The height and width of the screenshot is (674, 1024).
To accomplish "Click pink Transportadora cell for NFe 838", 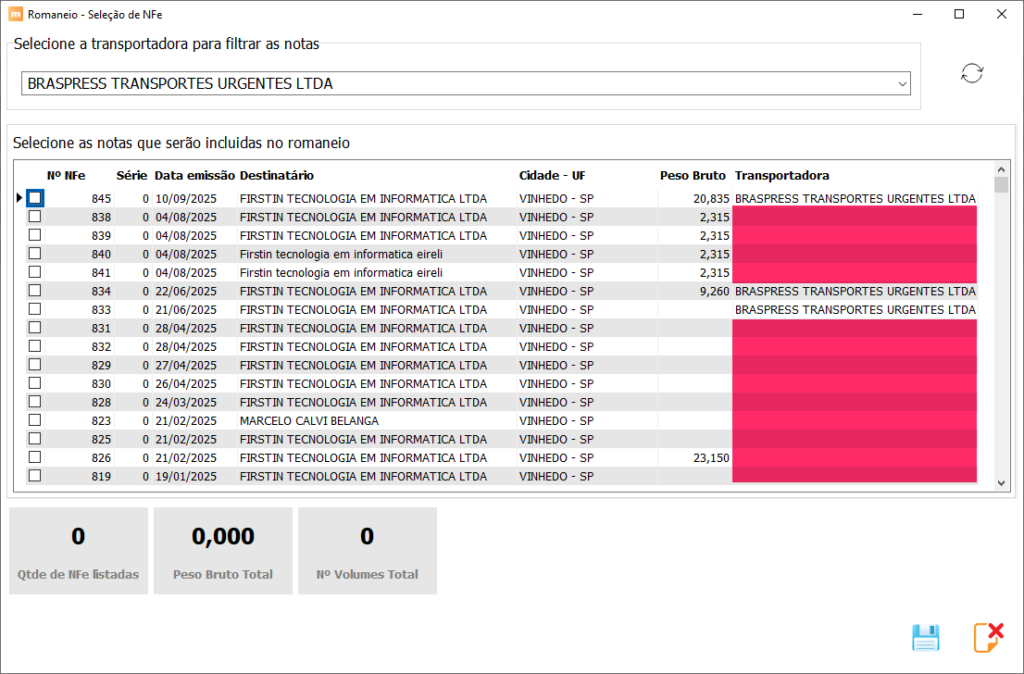I will tap(854, 217).
